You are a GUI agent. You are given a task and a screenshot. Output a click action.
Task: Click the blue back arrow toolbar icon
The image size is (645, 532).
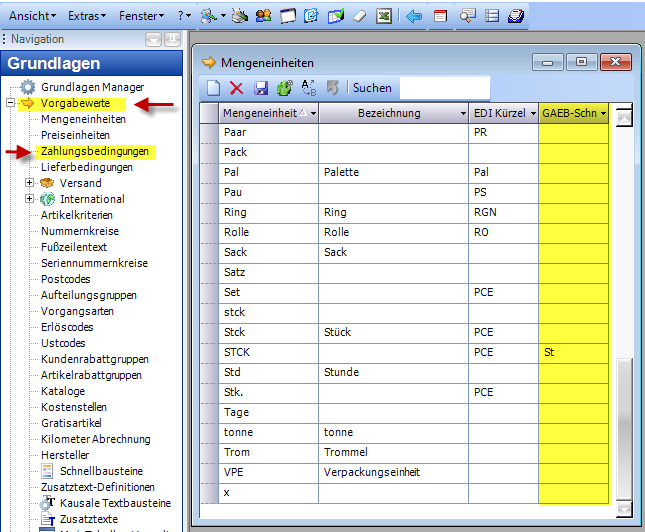(x=413, y=16)
